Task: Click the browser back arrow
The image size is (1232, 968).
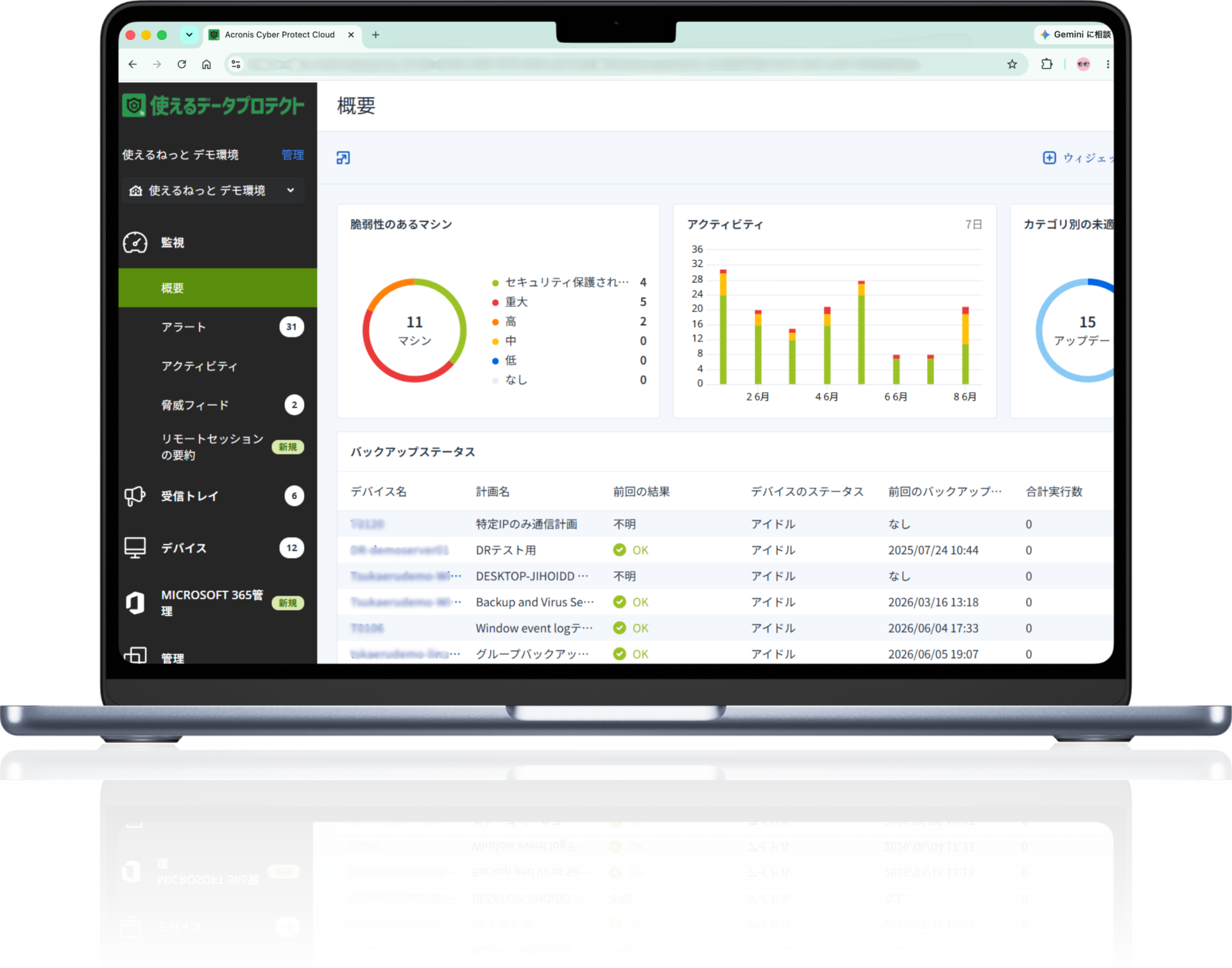Action: coord(133,64)
